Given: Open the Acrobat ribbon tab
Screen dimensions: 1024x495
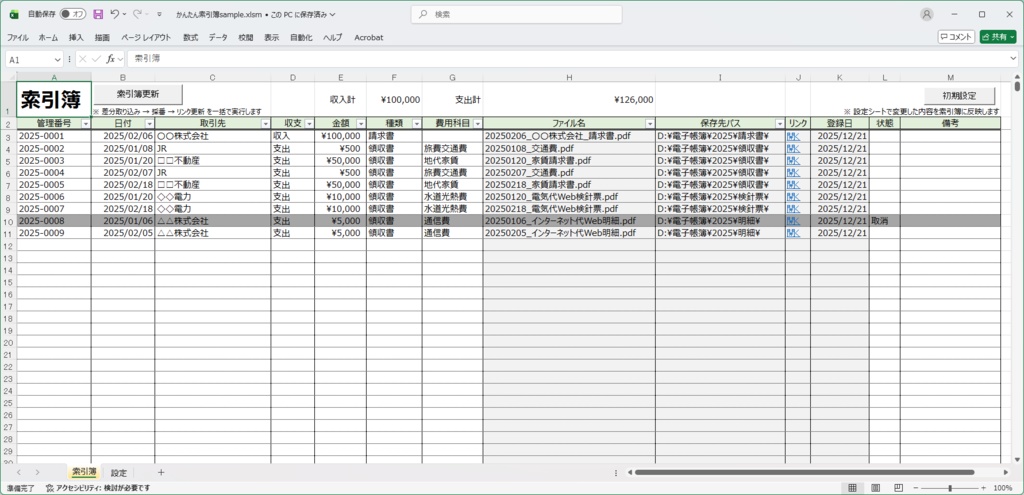Looking at the screenshot, I should (x=369, y=38).
